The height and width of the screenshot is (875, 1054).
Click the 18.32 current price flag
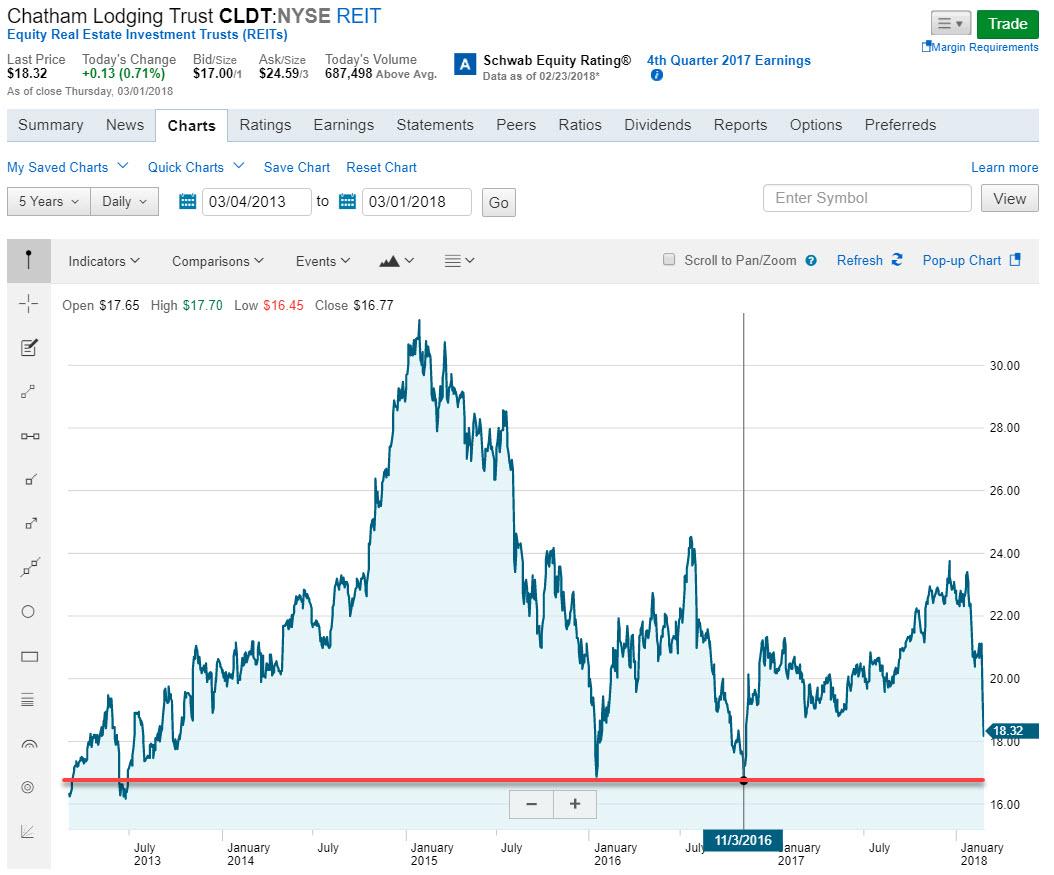1010,731
